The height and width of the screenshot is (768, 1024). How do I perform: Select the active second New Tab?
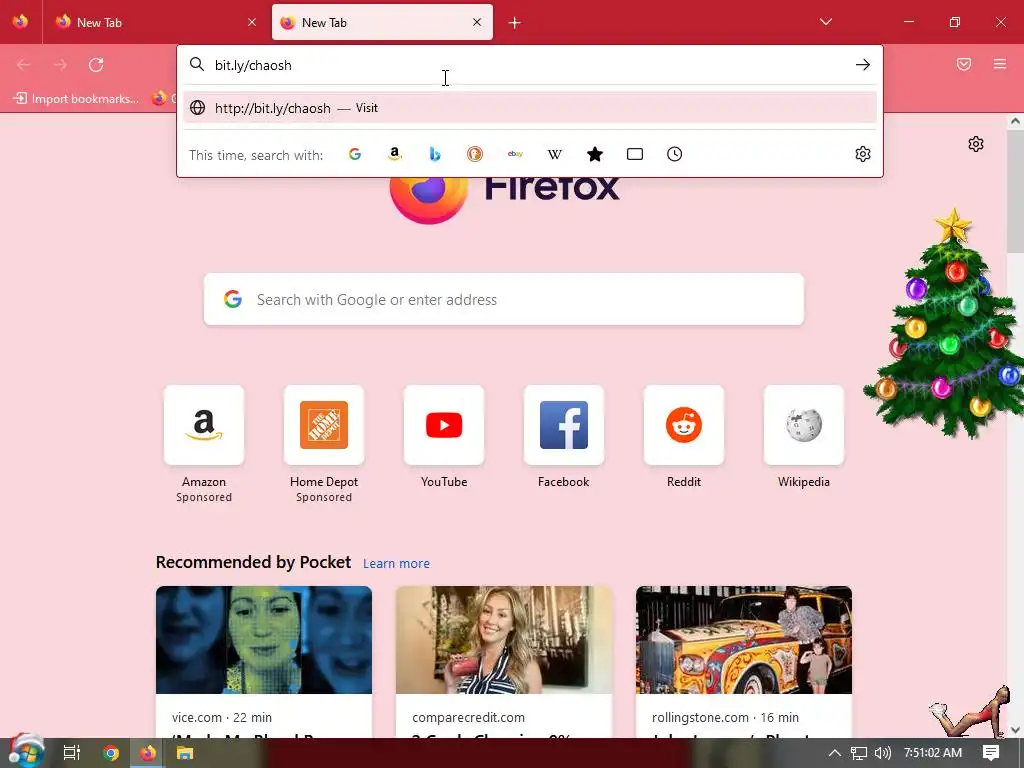pos(382,22)
